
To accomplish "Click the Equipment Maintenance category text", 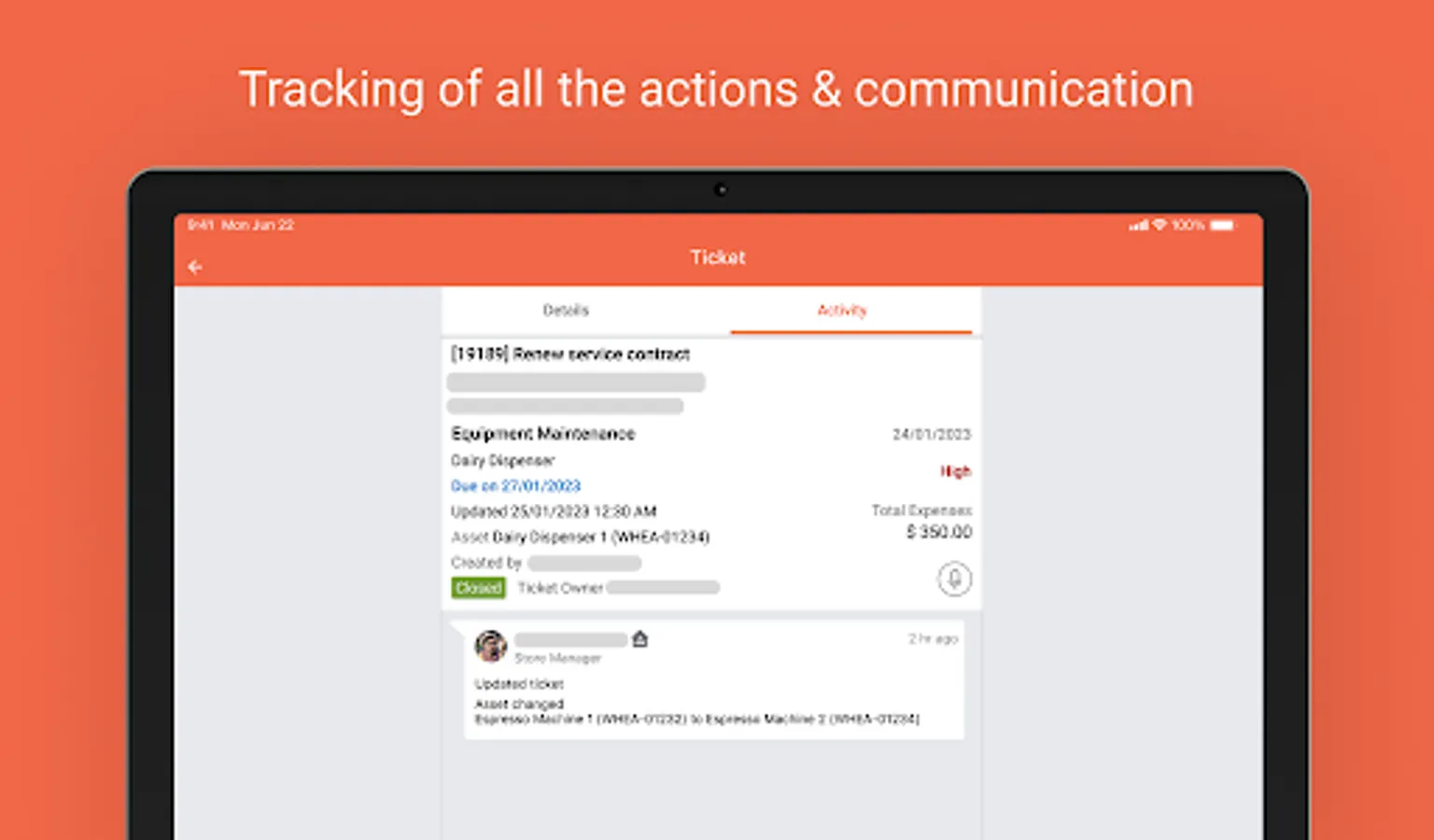I will pos(542,434).
